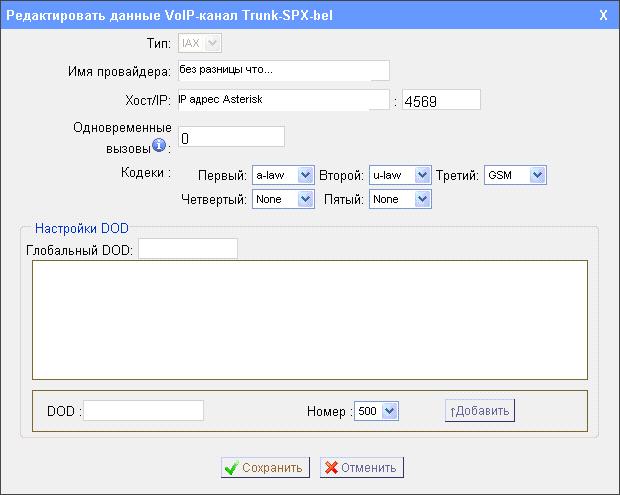The height and width of the screenshot is (495, 620).
Task: Click the Одновременные вызовы input field
Action: [x=231, y=137]
